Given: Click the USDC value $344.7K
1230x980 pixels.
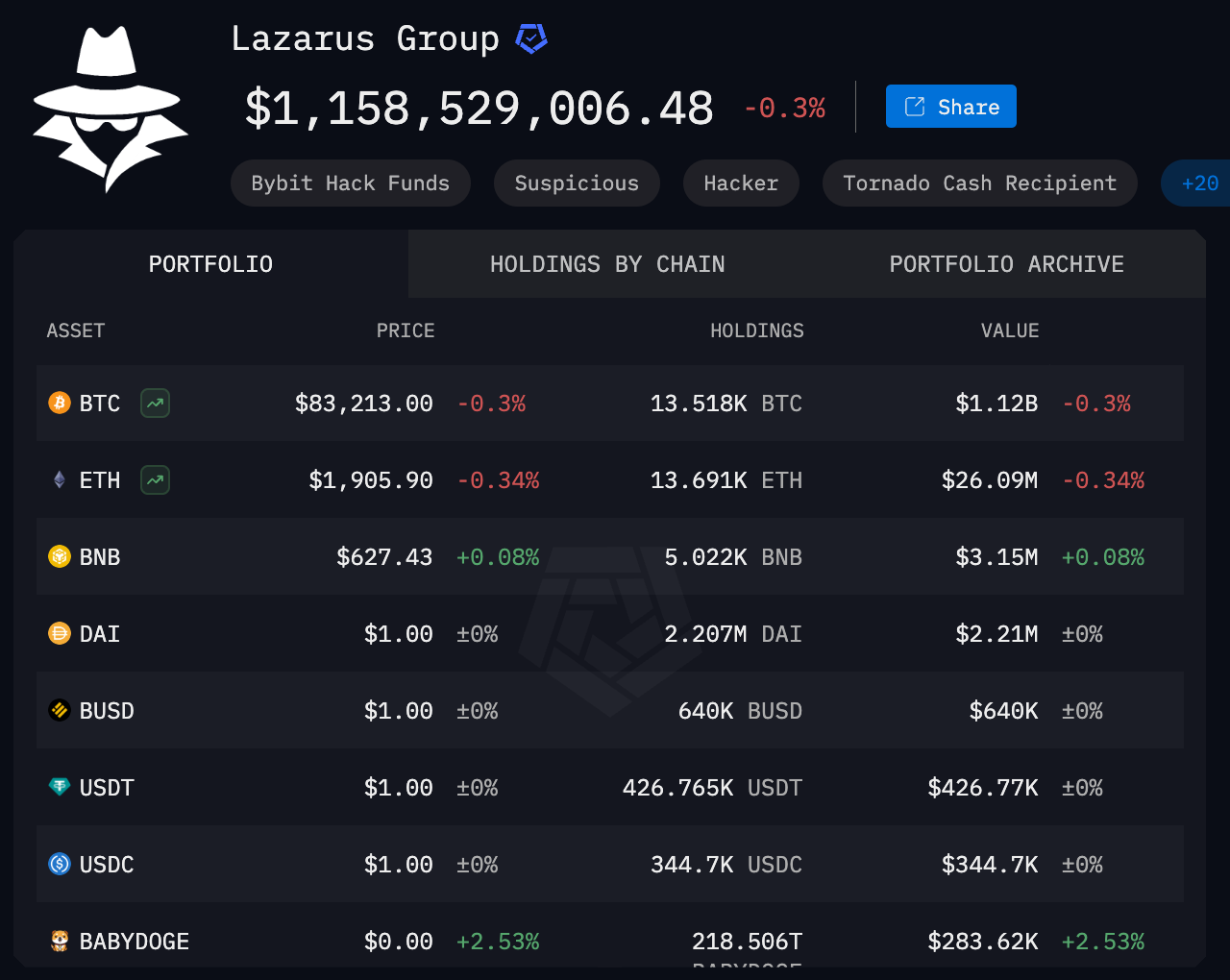Looking at the screenshot, I should coord(990,865).
